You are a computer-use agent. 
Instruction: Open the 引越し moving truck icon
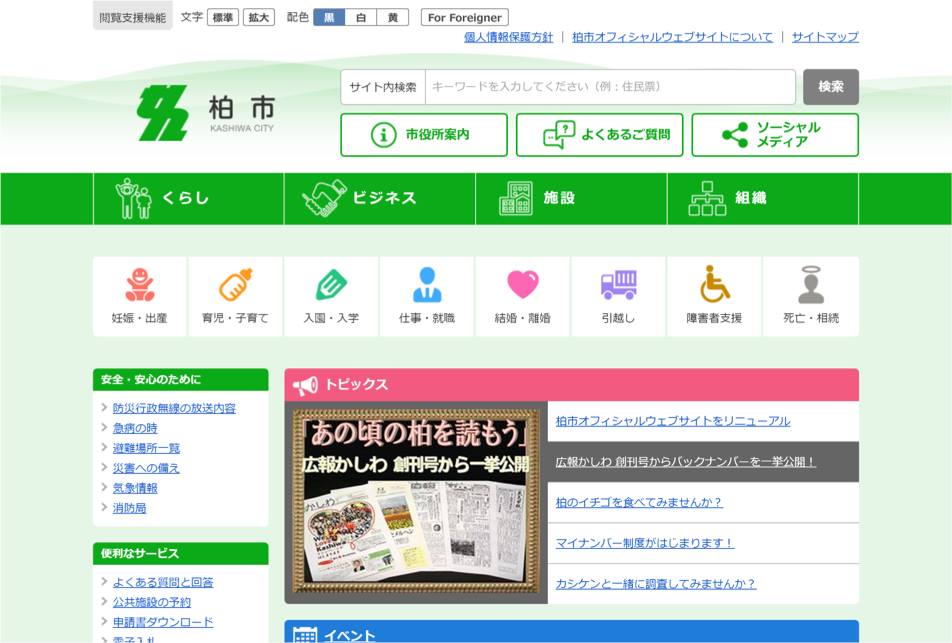pos(619,285)
